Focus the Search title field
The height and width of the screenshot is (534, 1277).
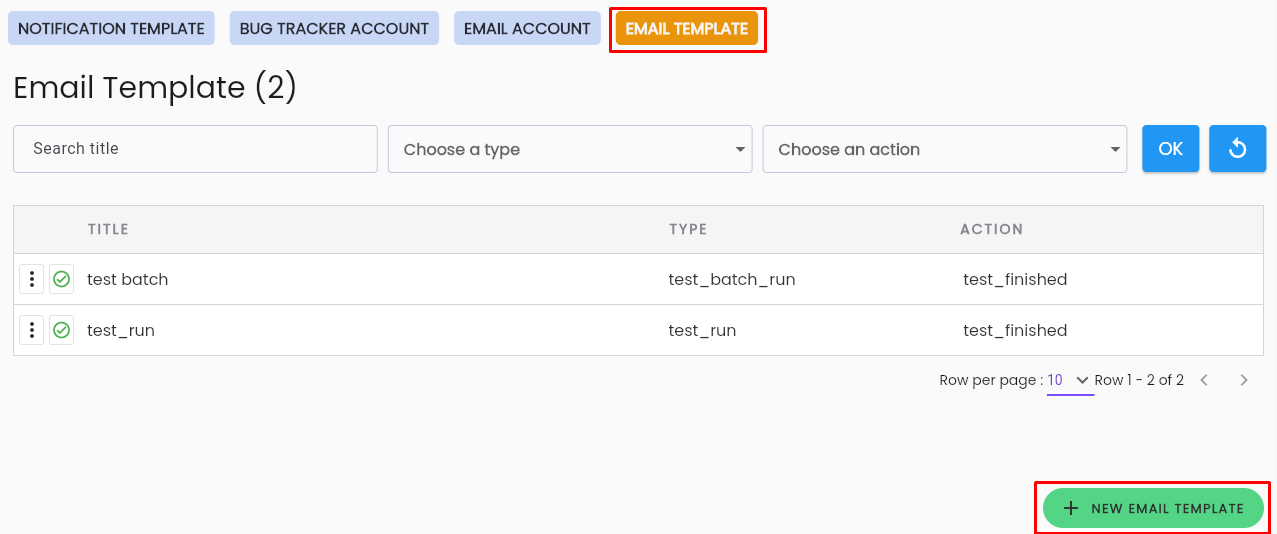point(195,149)
